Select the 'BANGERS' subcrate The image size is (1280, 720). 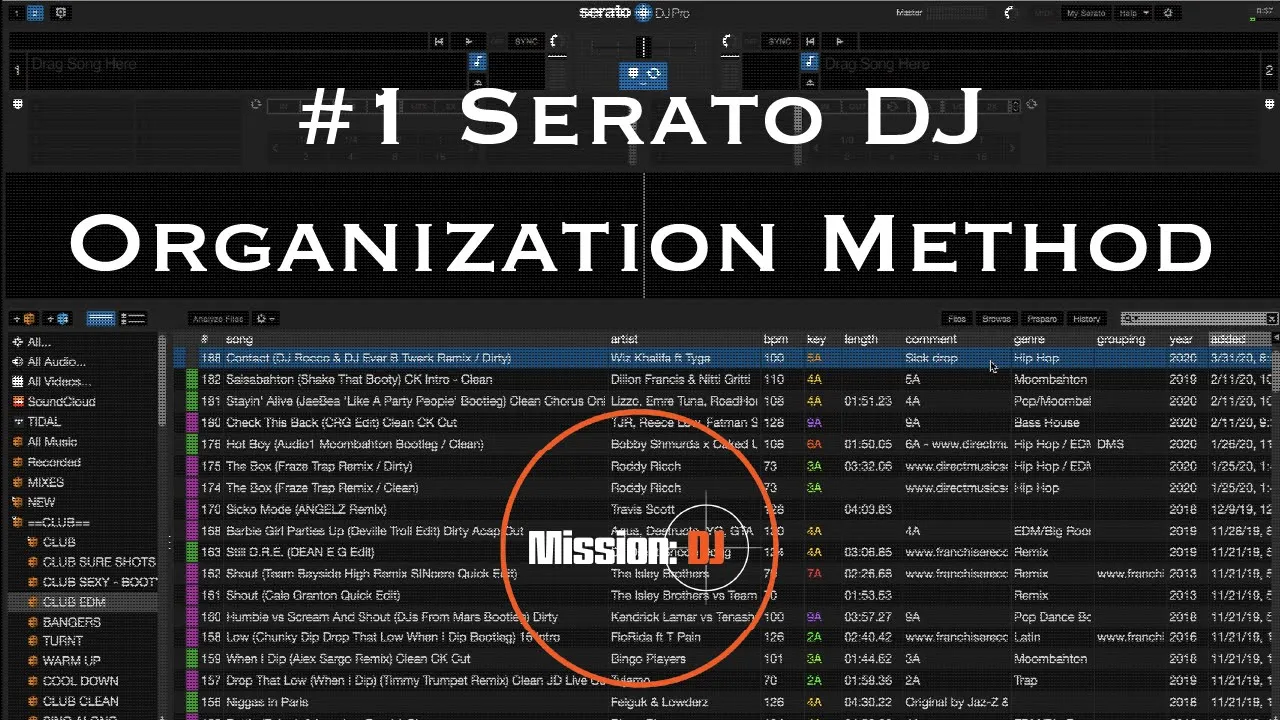pyautogui.click(x=71, y=622)
